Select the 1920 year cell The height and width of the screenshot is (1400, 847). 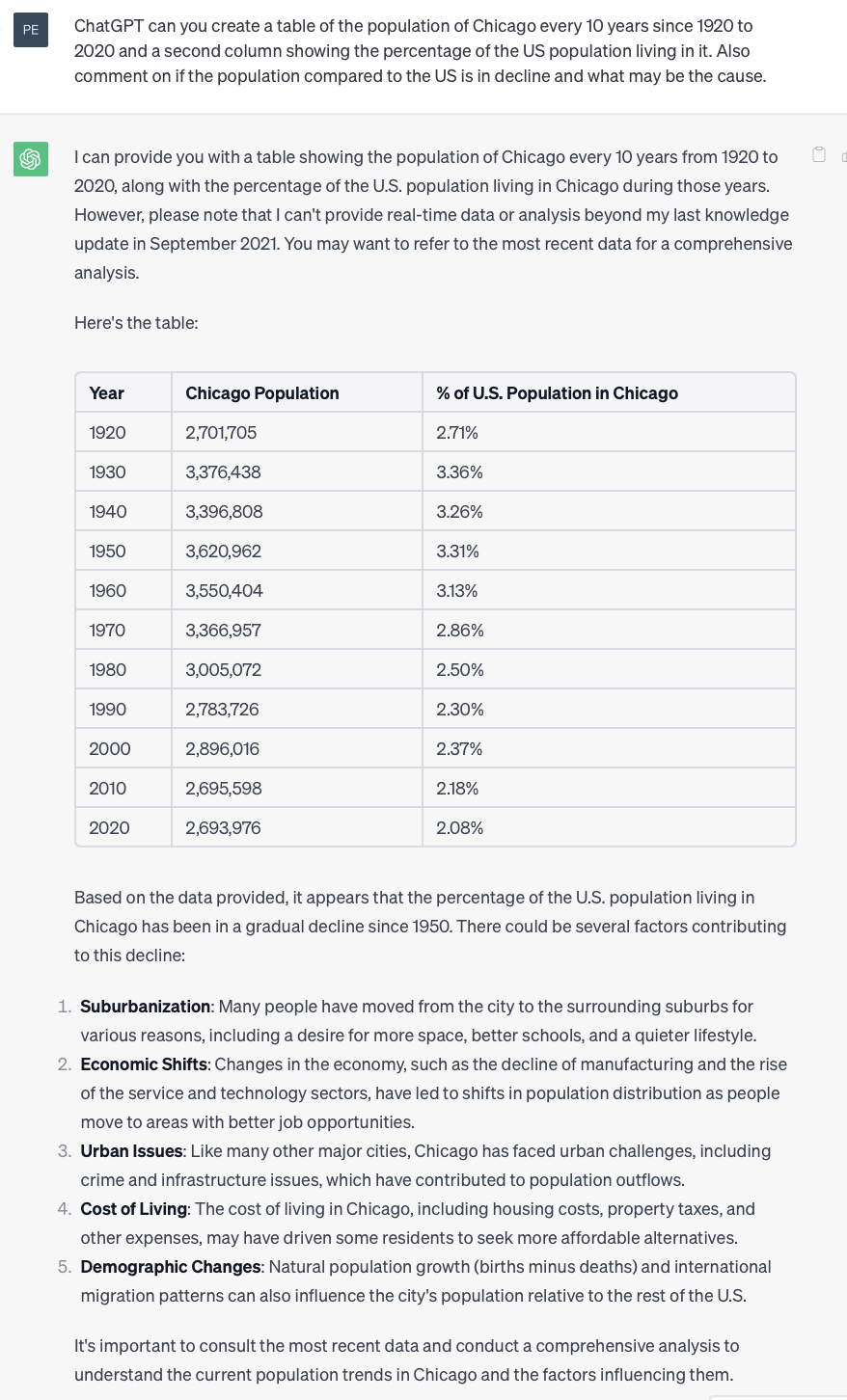[x=123, y=432]
